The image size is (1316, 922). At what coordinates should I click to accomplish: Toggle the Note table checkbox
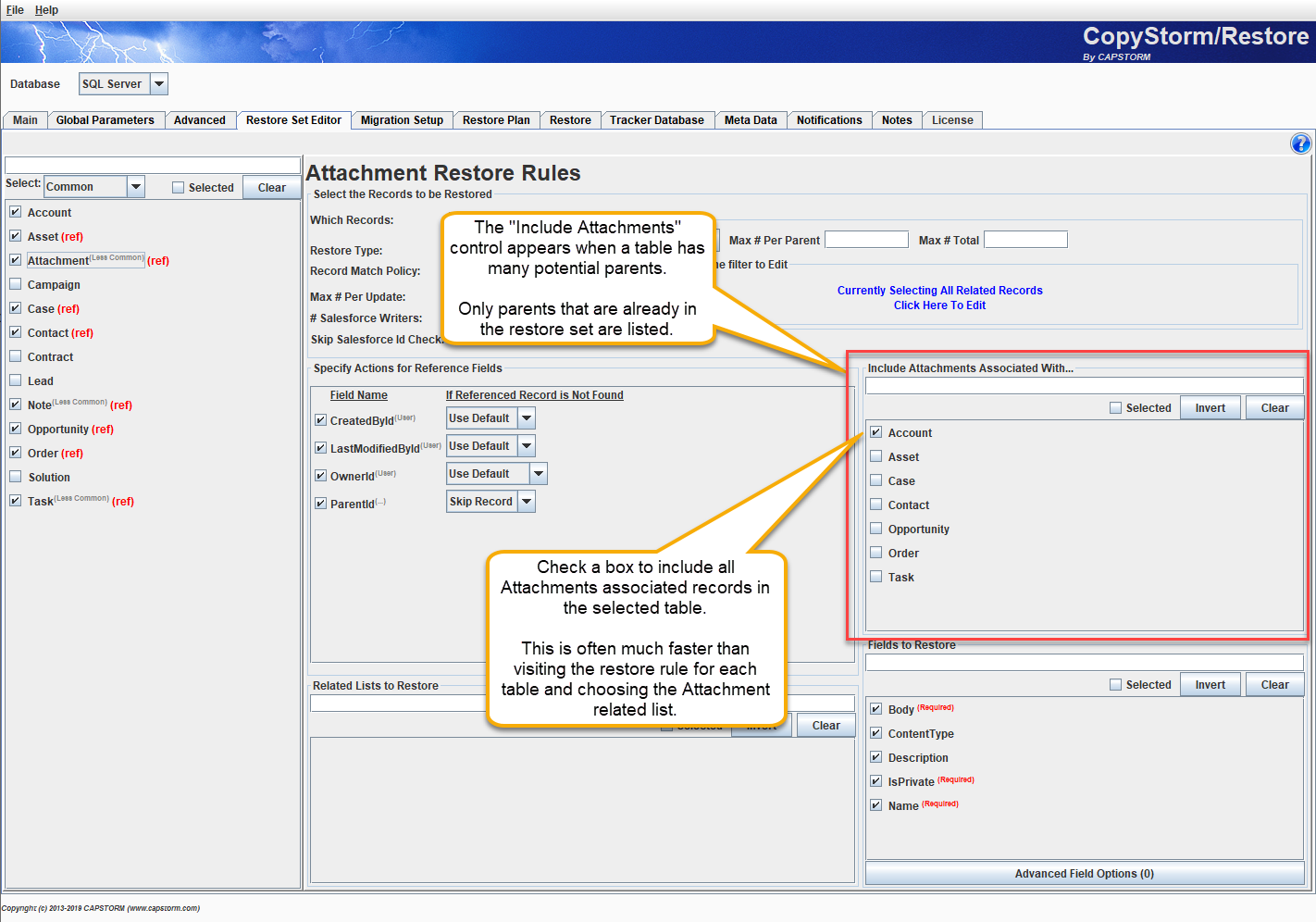click(x=16, y=405)
